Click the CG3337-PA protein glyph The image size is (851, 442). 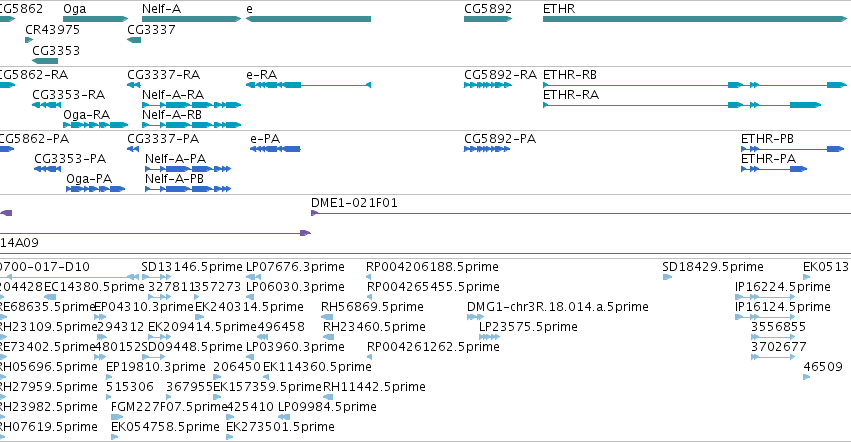(133, 149)
